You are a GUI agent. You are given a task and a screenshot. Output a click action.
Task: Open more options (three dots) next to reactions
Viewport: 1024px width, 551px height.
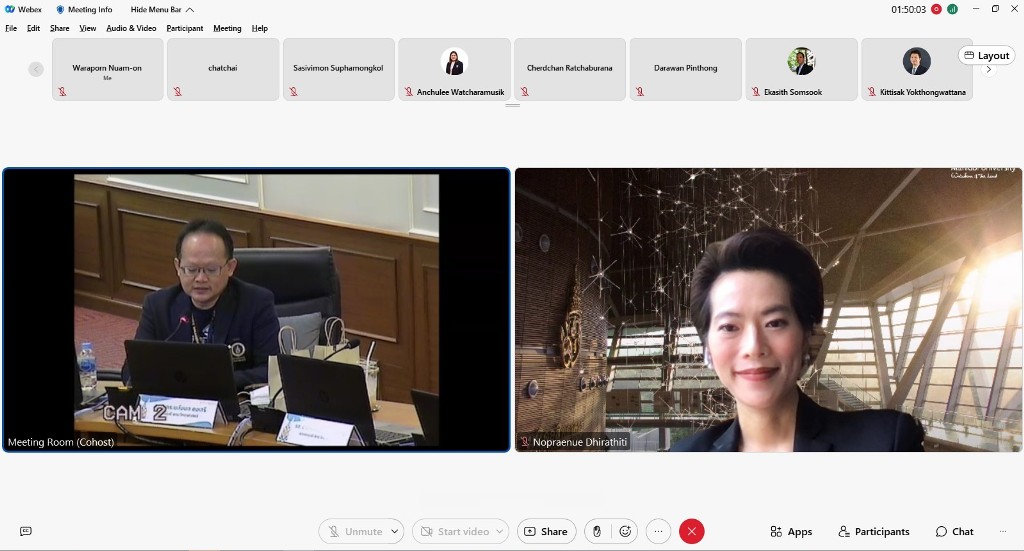click(x=657, y=532)
